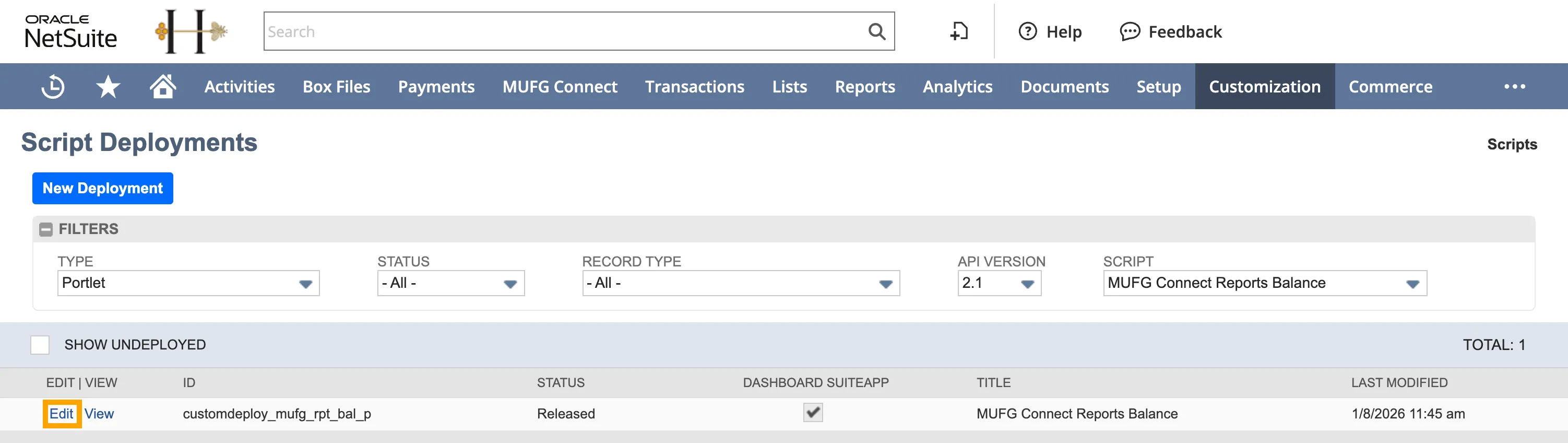Select the 1/8/2026 11:45 am date cell
This screenshot has width=1568, height=443.
tap(1408, 414)
